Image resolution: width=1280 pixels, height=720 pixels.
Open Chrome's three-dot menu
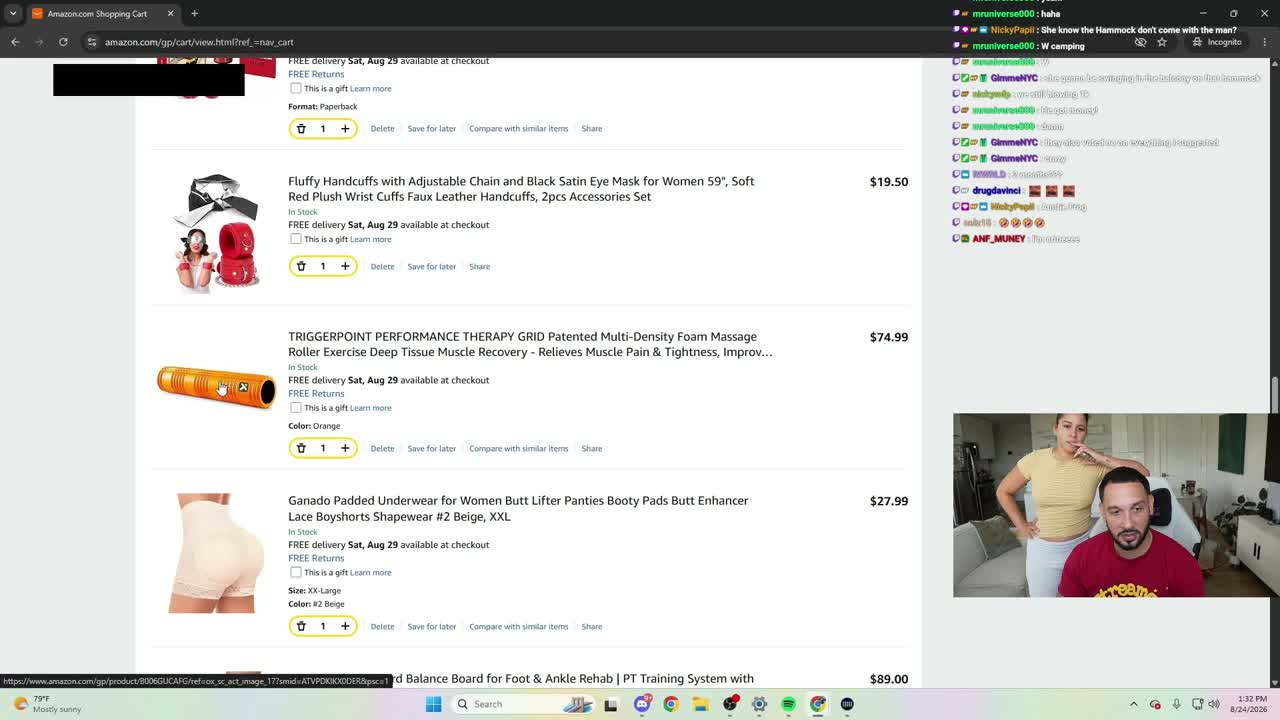coord(1265,42)
